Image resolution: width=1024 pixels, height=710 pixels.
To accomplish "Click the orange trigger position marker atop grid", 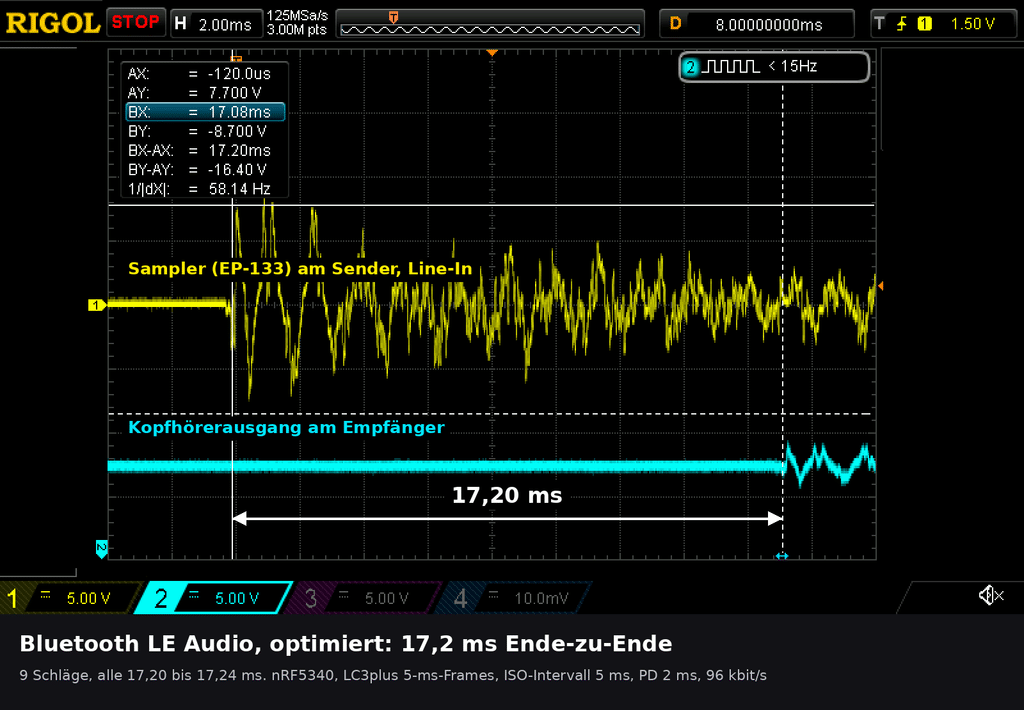I will 492,52.
